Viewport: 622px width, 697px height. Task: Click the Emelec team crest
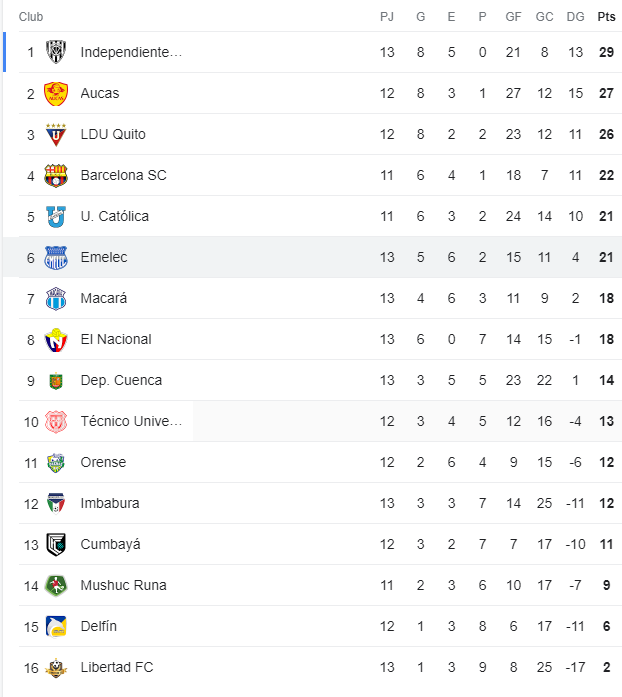(56, 257)
